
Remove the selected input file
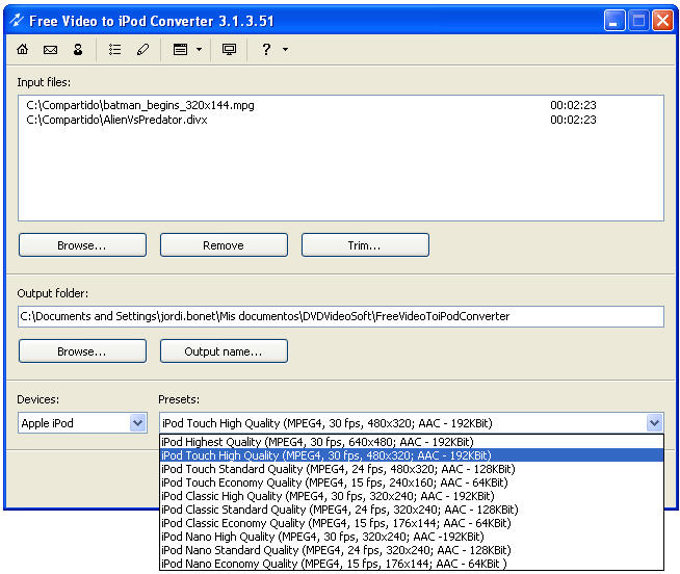[x=224, y=245]
